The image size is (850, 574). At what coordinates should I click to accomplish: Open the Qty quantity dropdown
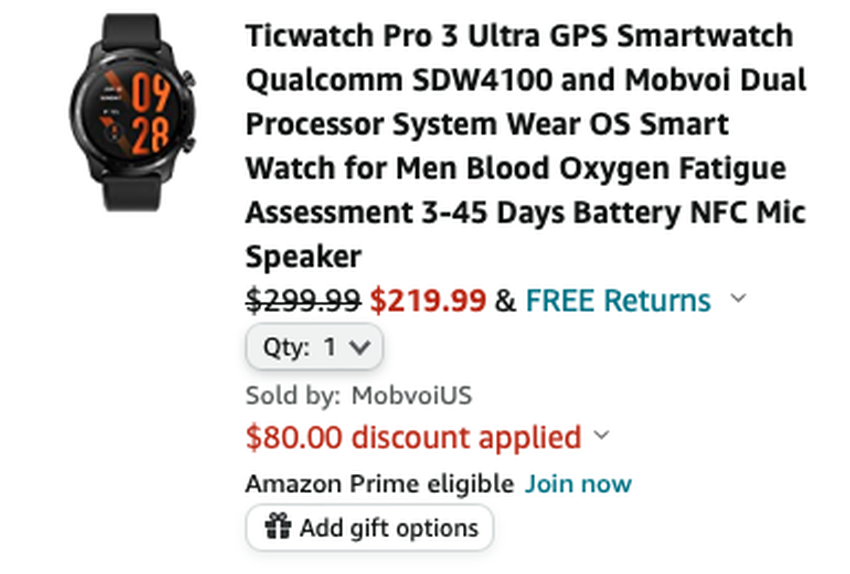(315, 348)
